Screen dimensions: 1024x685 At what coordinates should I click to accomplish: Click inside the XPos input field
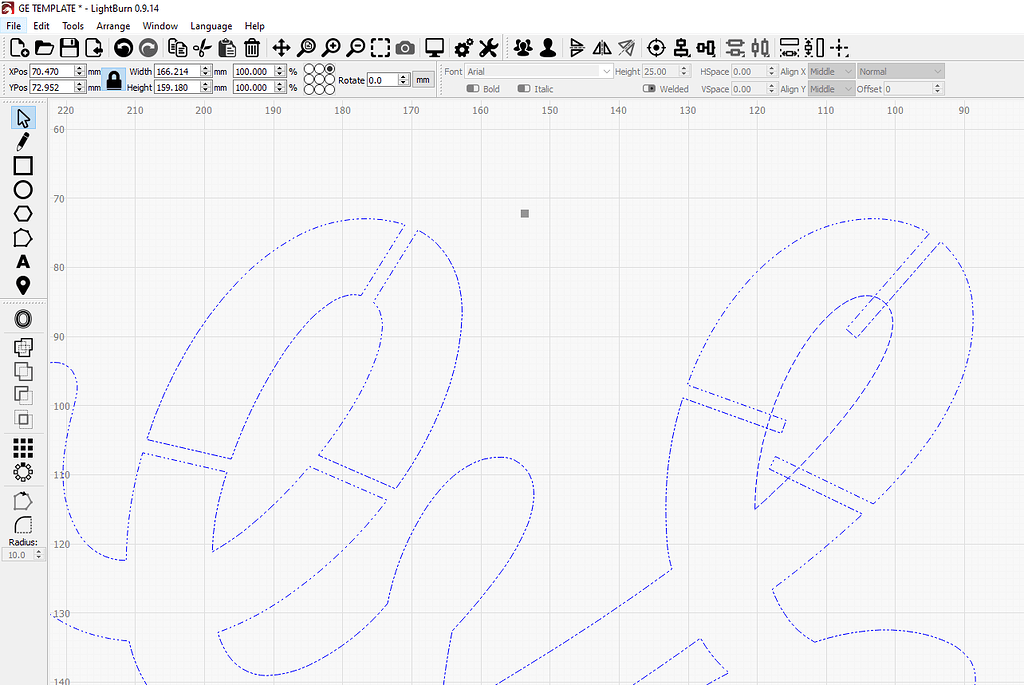52,71
